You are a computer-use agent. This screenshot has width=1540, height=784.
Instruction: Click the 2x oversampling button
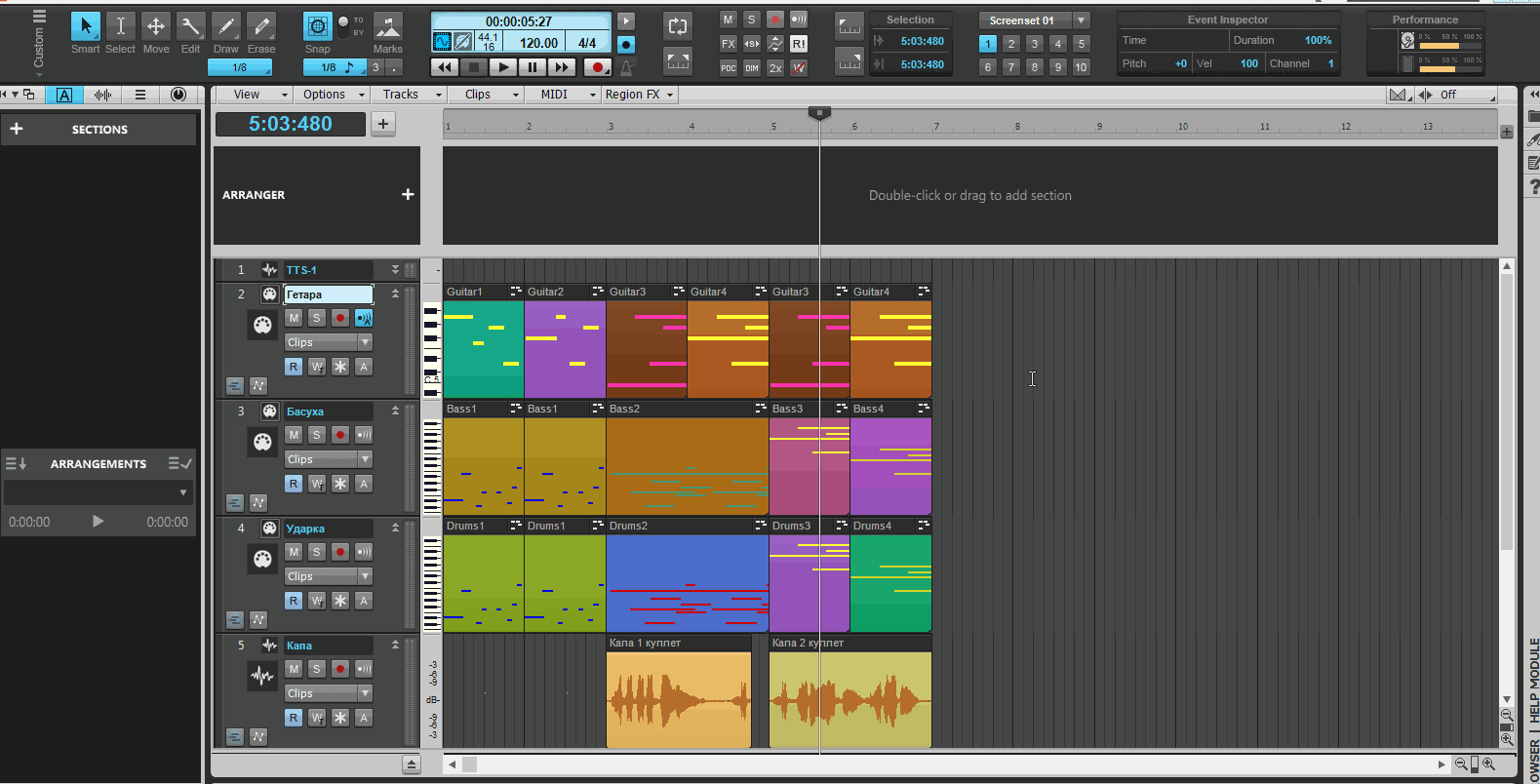774,68
